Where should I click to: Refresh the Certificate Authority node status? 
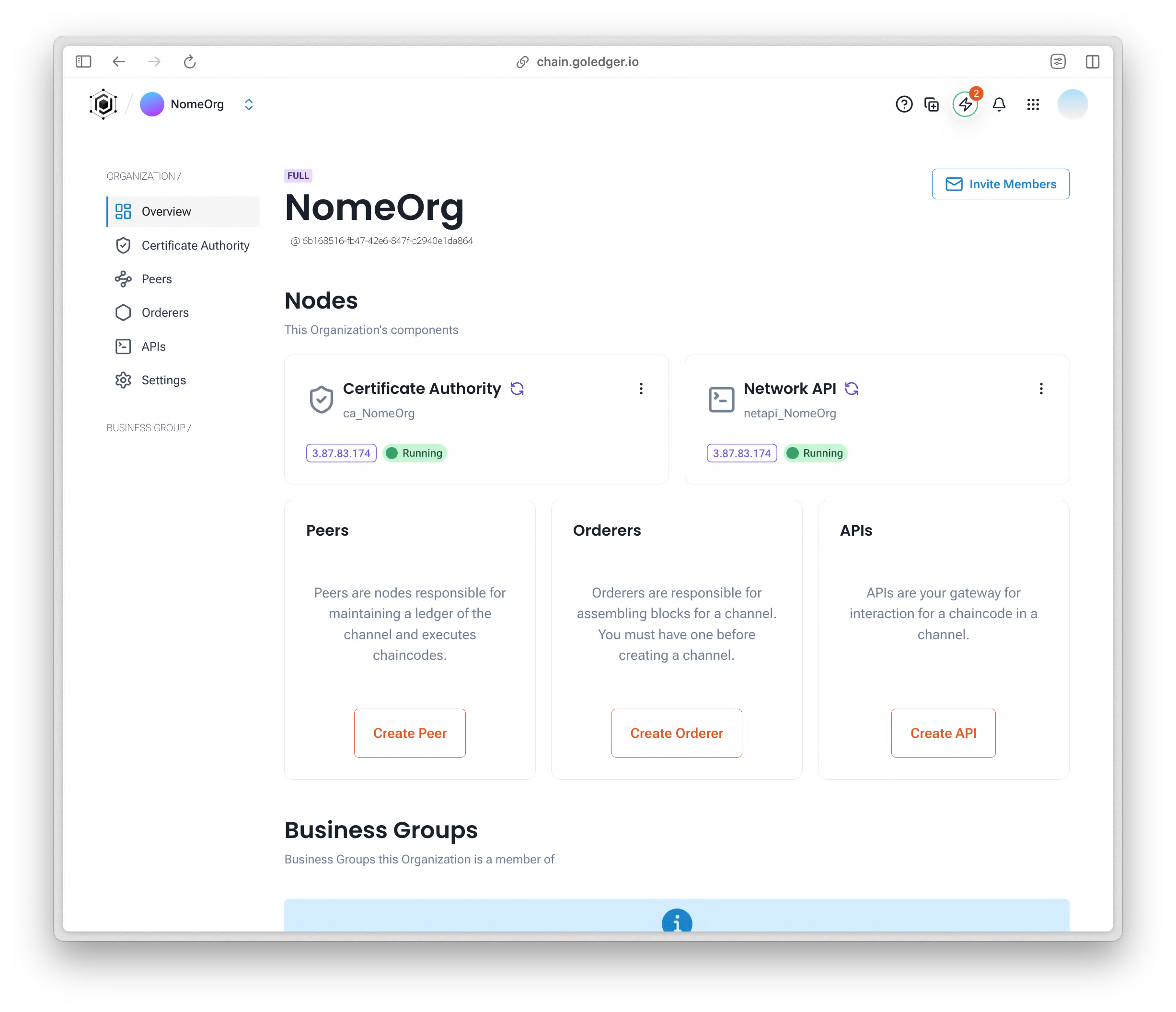517,389
